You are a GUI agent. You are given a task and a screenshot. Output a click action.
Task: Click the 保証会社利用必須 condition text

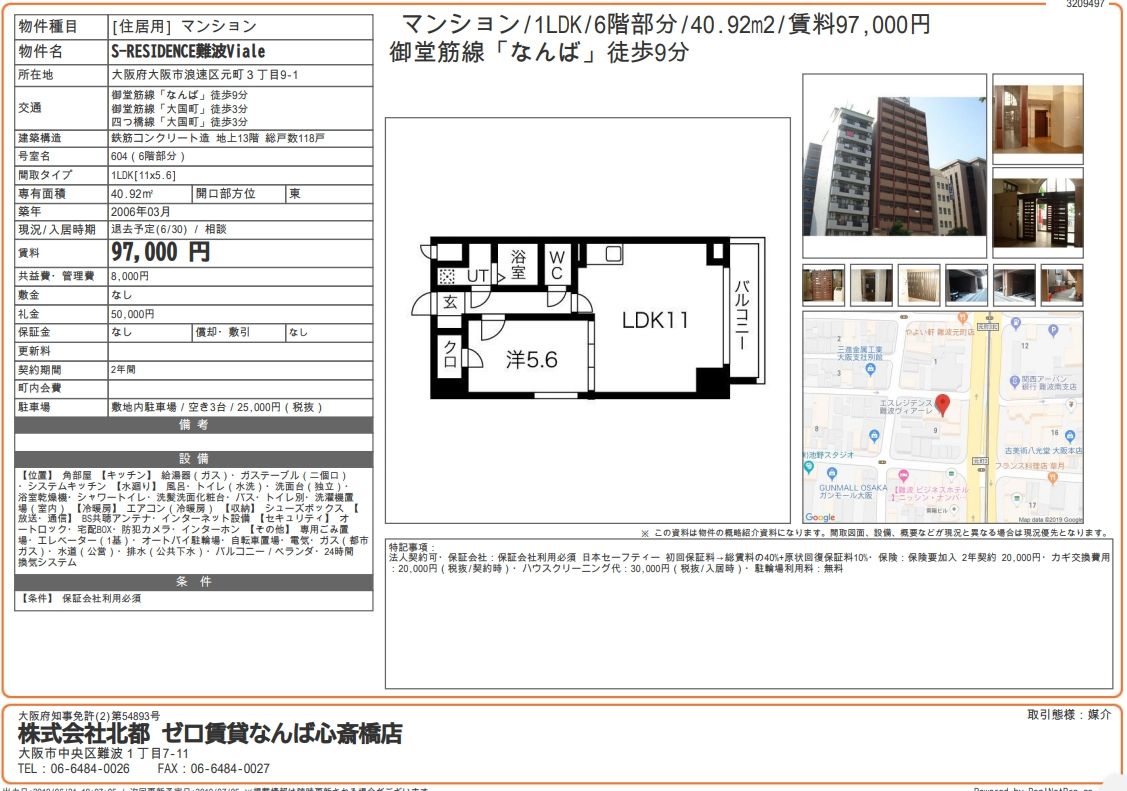tap(101, 598)
